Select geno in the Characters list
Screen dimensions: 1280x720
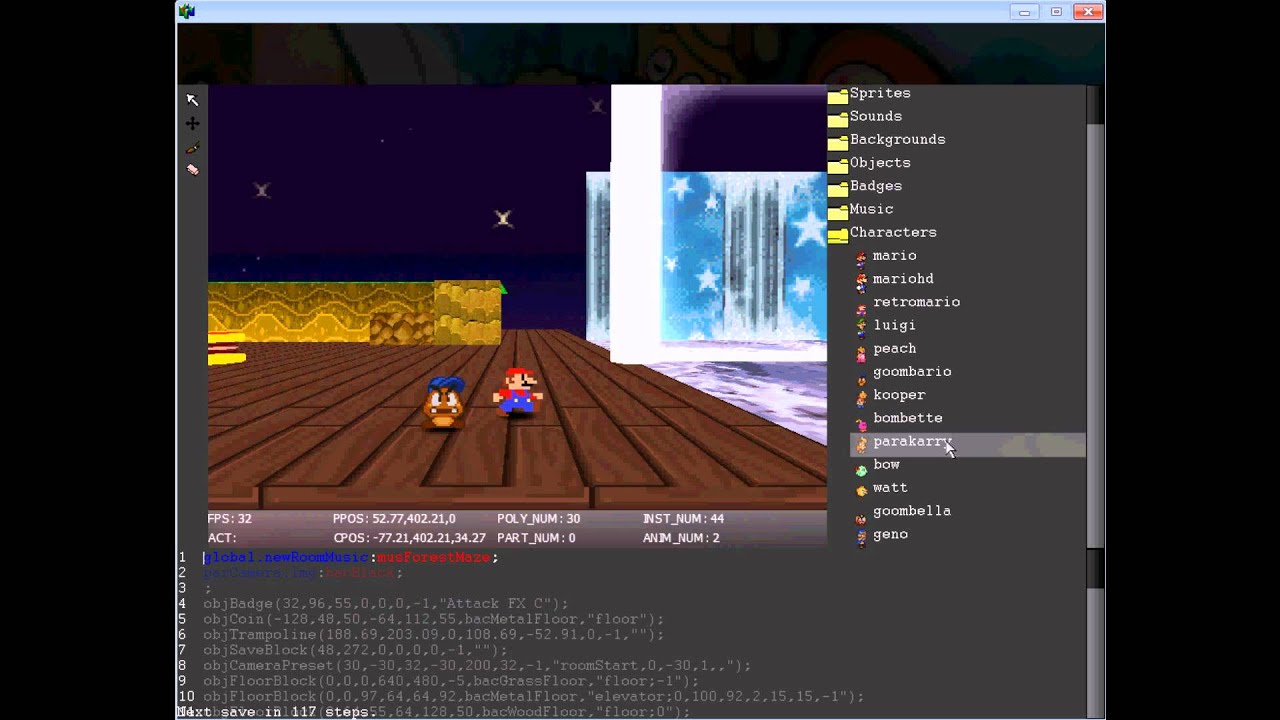tap(890, 534)
